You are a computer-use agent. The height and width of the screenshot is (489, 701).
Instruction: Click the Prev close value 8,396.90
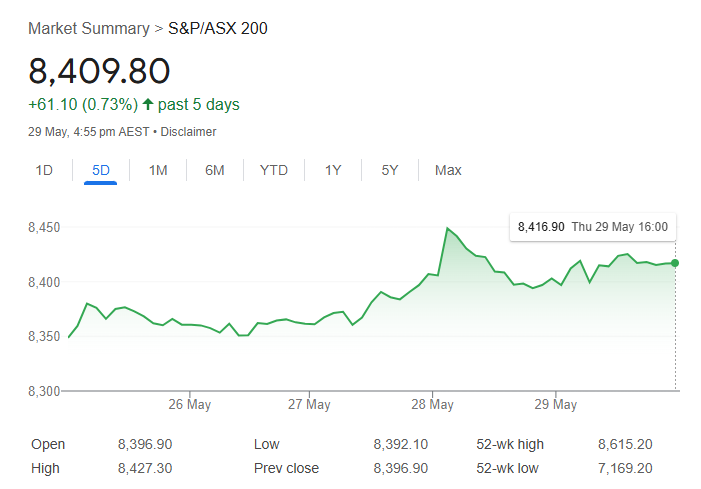click(x=401, y=468)
